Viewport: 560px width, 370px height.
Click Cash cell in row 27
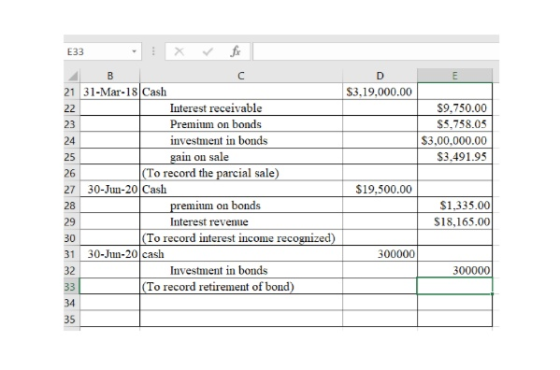(x=241, y=189)
